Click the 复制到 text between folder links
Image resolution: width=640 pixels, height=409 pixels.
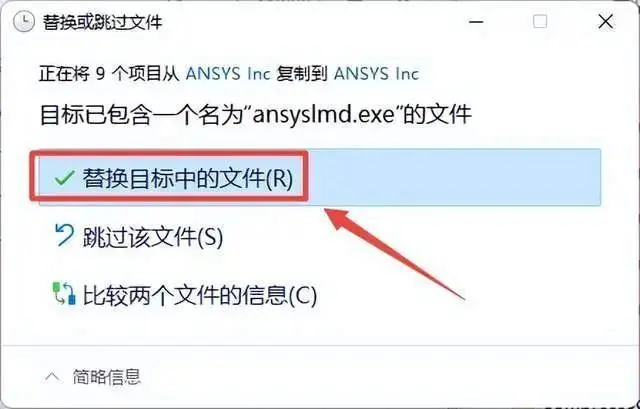click(x=302, y=74)
